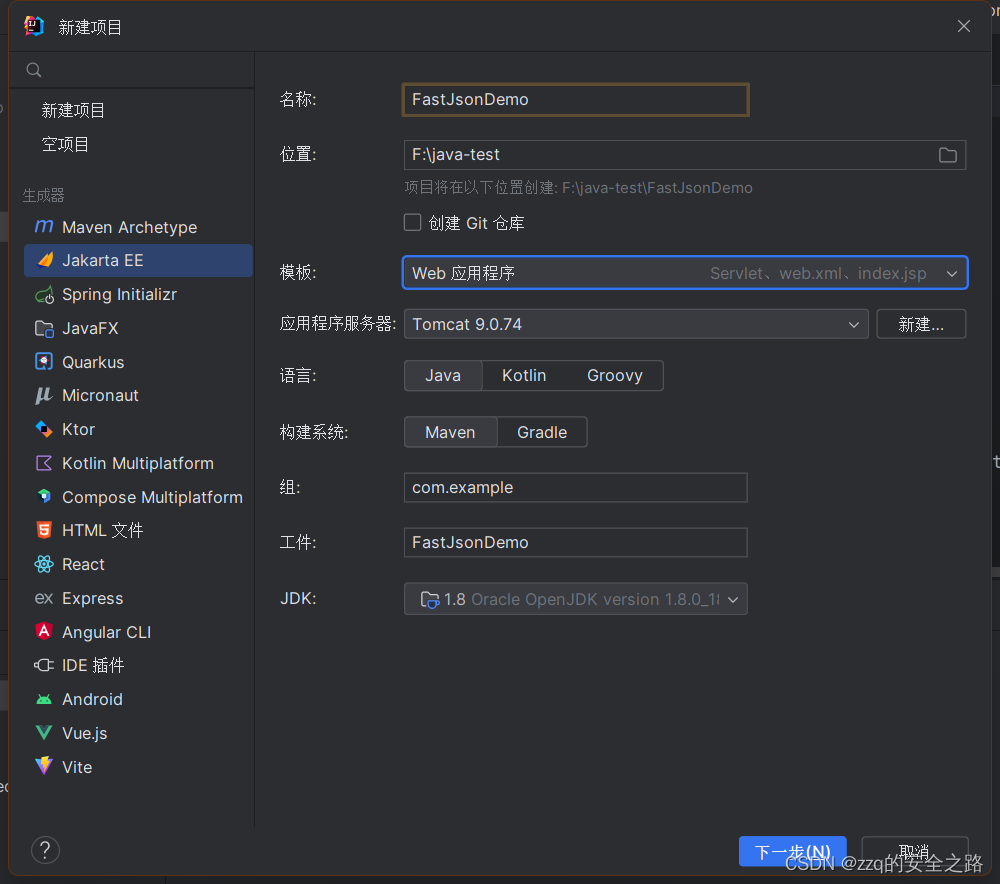Click the JavaFX folder icon
The width and height of the screenshot is (1000, 884).
click(x=44, y=328)
